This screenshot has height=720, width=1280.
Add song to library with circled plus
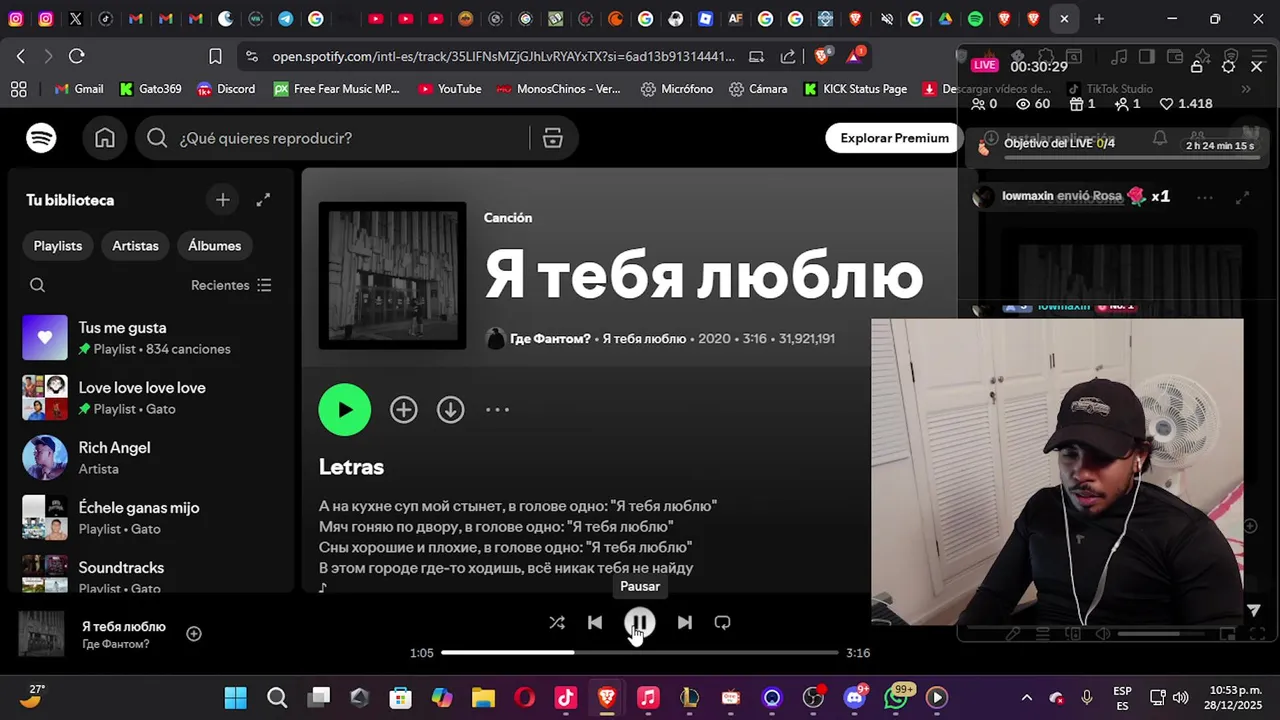pyautogui.click(x=404, y=409)
